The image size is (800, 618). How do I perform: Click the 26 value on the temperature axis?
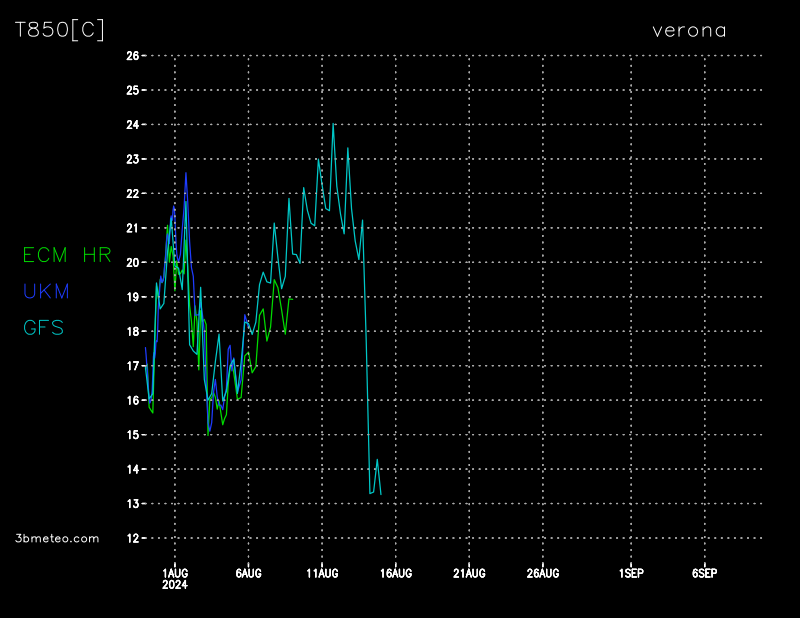coord(132,56)
